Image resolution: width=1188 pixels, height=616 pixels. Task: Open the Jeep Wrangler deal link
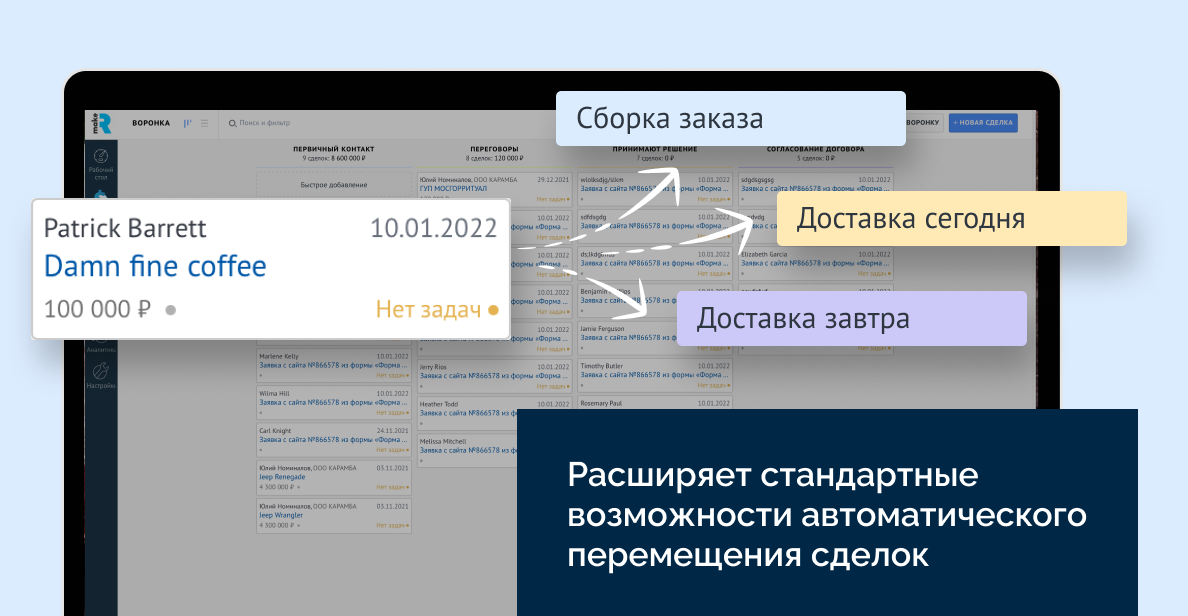point(281,515)
